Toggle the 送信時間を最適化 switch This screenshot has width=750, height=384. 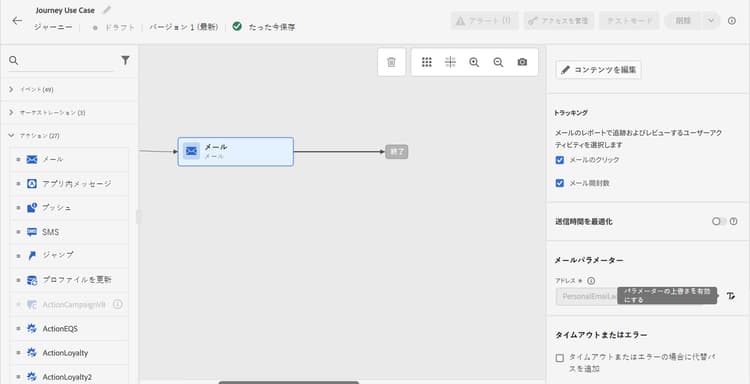click(x=719, y=221)
